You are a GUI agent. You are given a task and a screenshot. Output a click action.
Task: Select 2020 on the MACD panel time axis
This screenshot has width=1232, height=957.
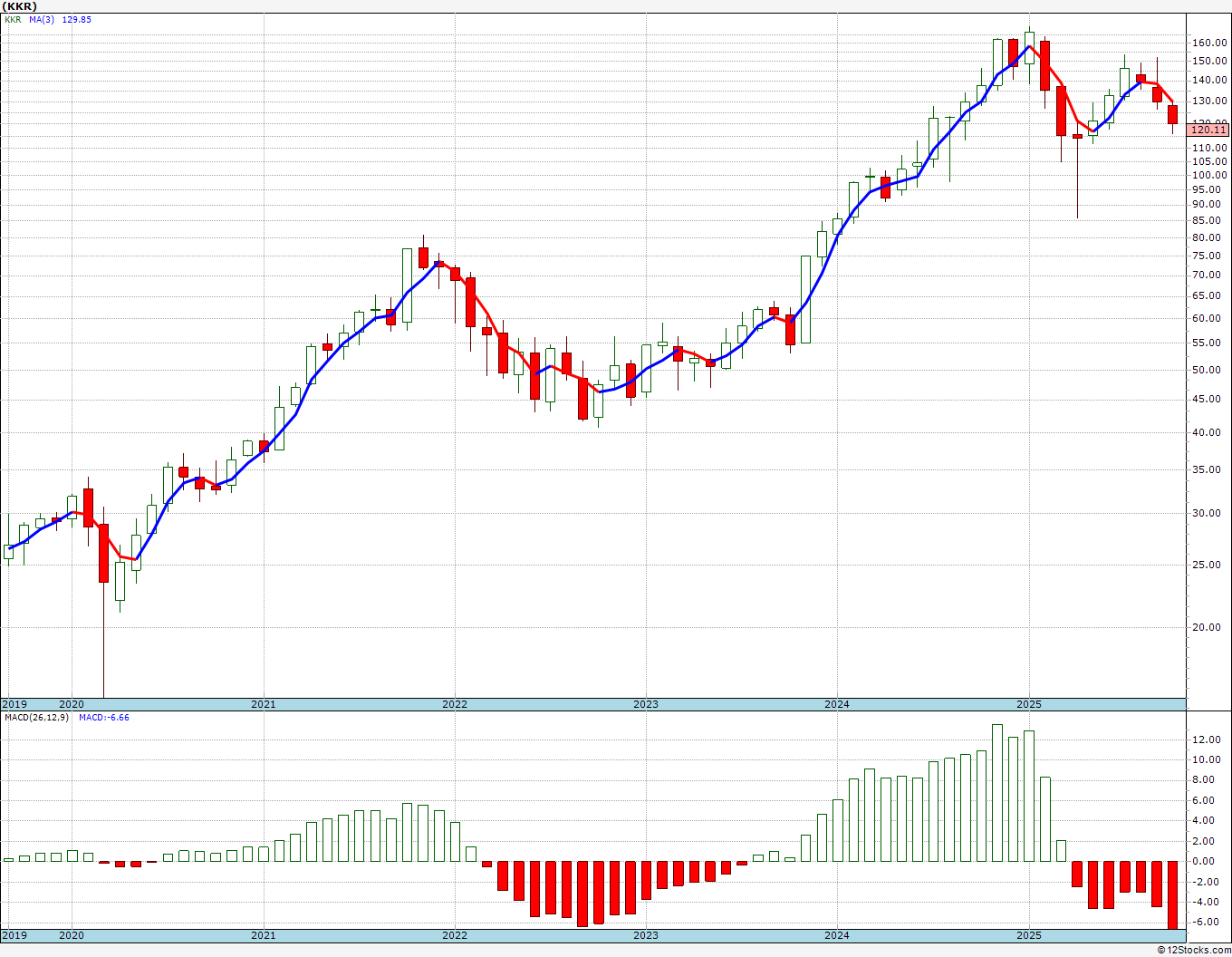72,934
